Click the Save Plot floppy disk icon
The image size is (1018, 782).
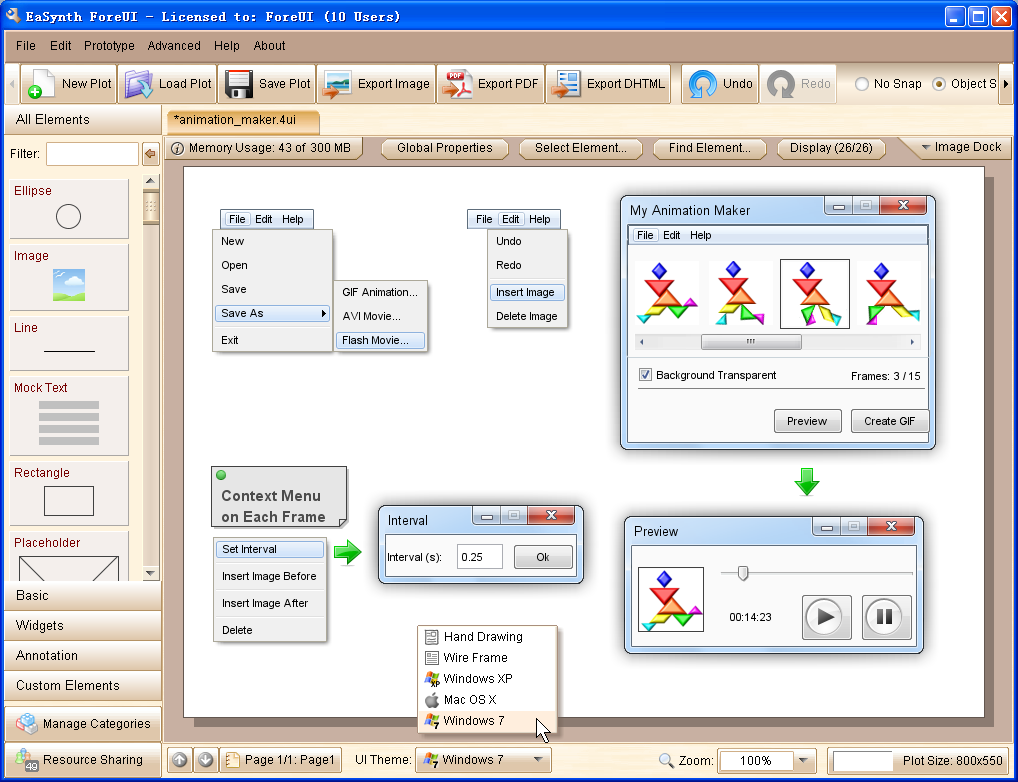click(x=238, y=84)
